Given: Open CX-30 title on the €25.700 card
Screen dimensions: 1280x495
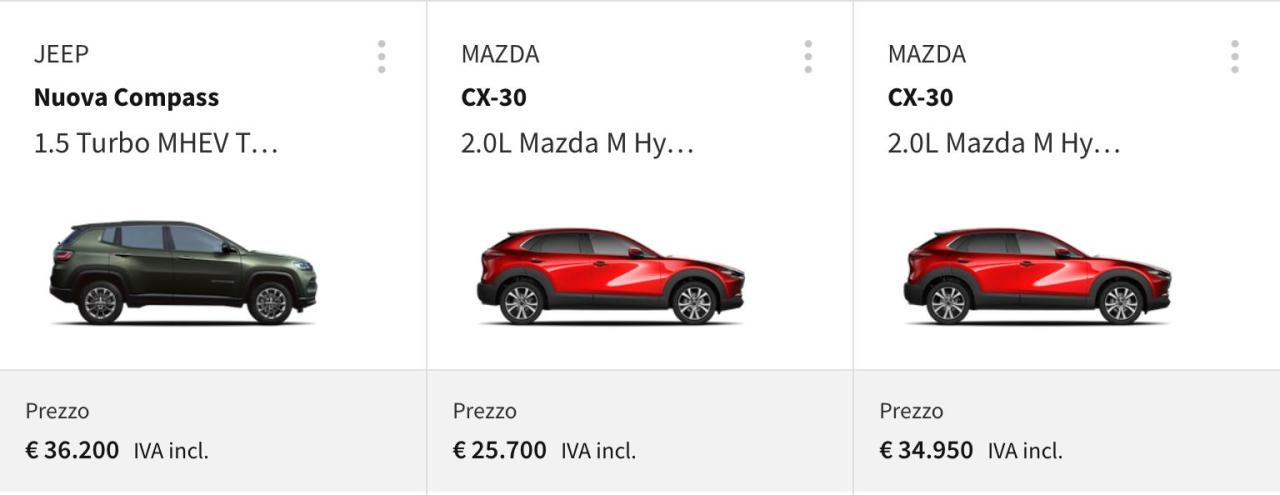Looking at the screenshot, I should coord(493,98).
